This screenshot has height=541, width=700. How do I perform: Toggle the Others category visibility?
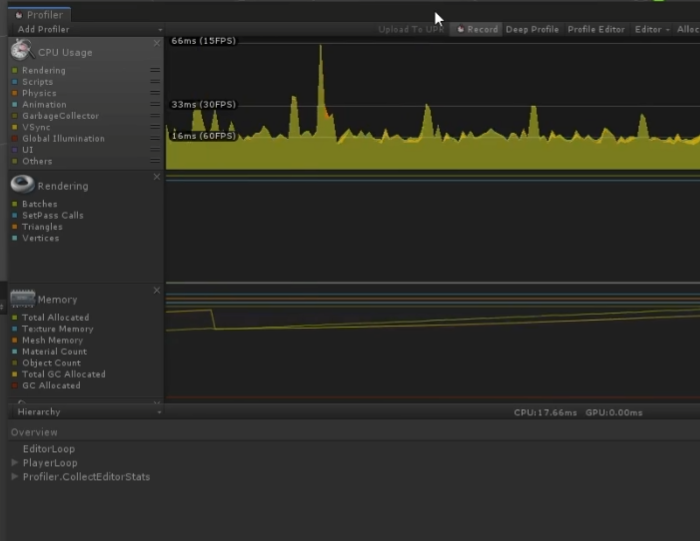(x=15, y=161)
